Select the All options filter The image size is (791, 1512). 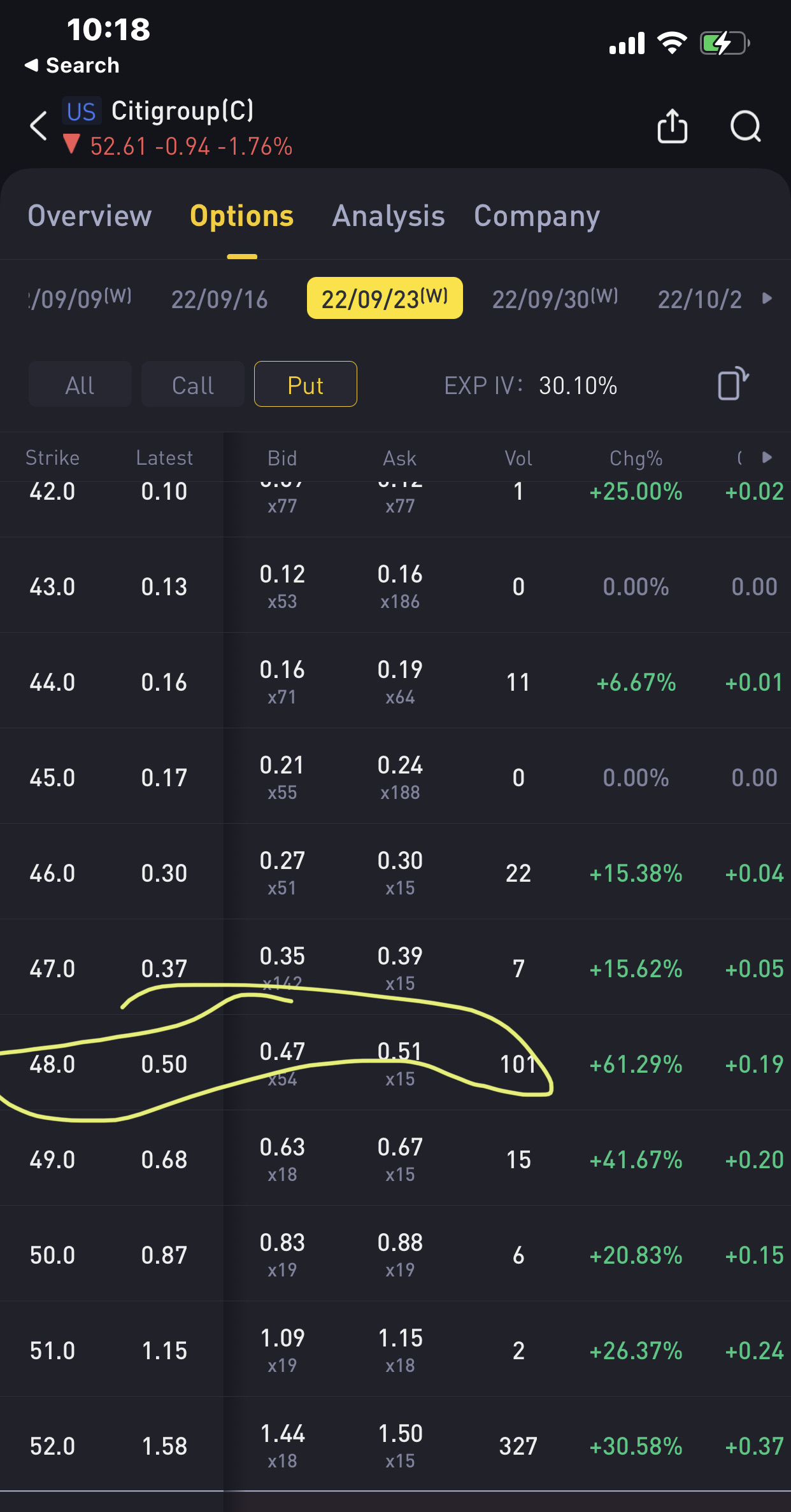80,385
